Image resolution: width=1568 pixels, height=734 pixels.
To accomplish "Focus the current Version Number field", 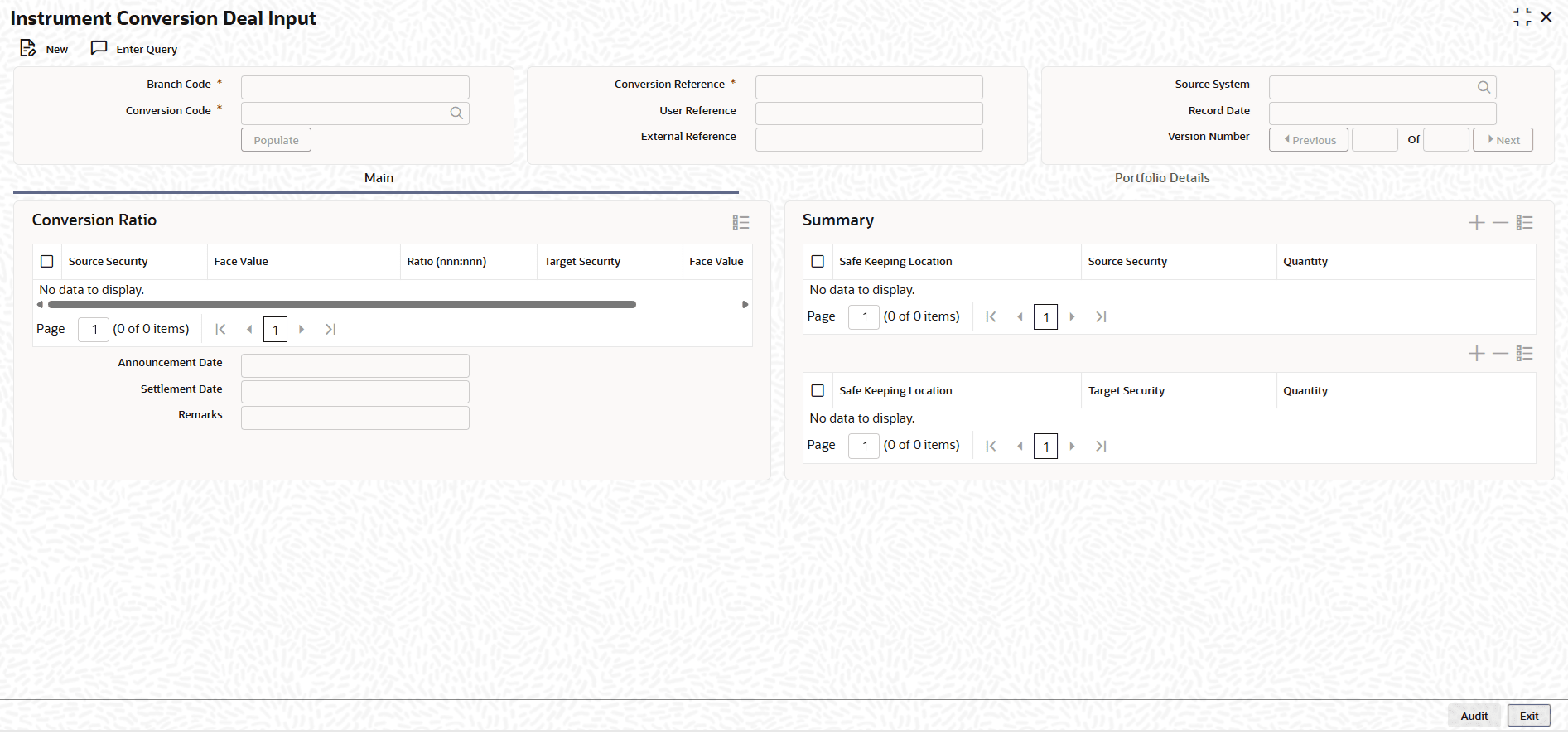I will tap(1375, 140).
